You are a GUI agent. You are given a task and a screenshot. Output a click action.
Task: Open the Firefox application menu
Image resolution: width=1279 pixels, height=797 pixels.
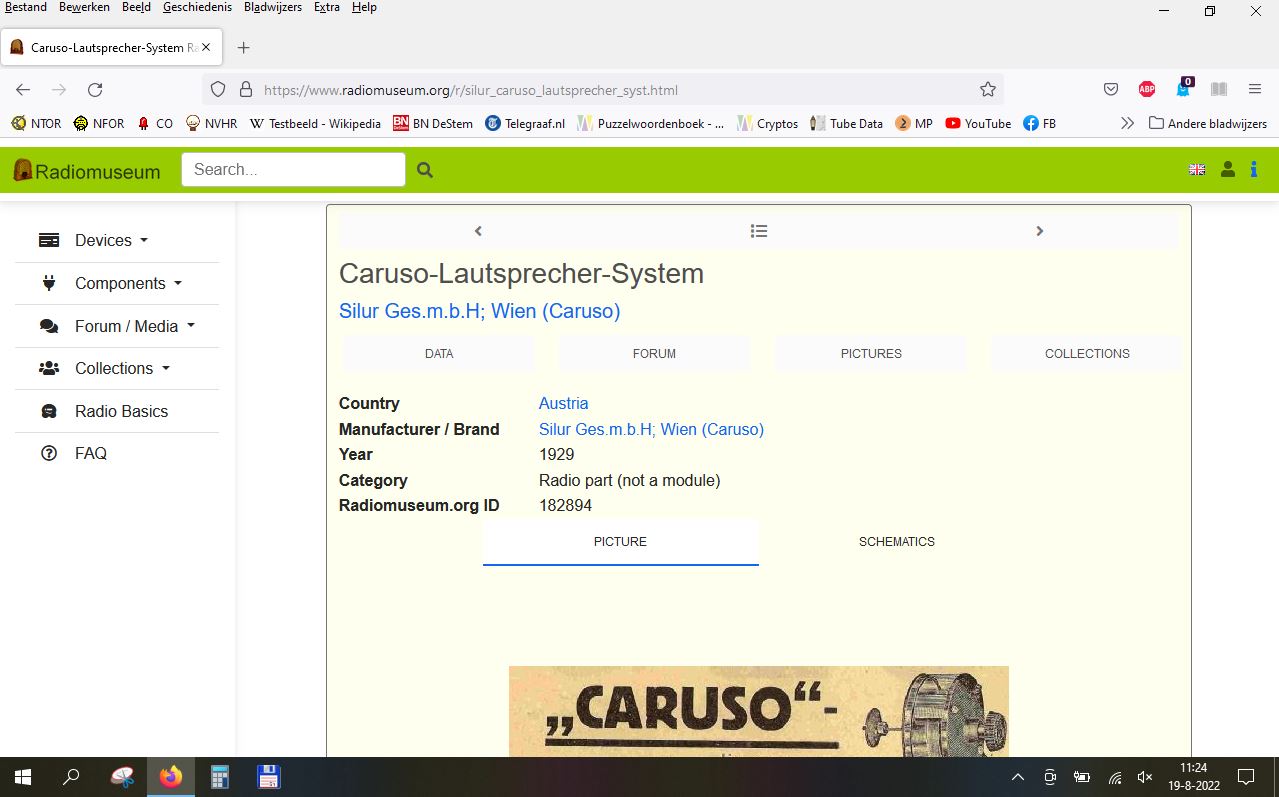click(1255, 90)
